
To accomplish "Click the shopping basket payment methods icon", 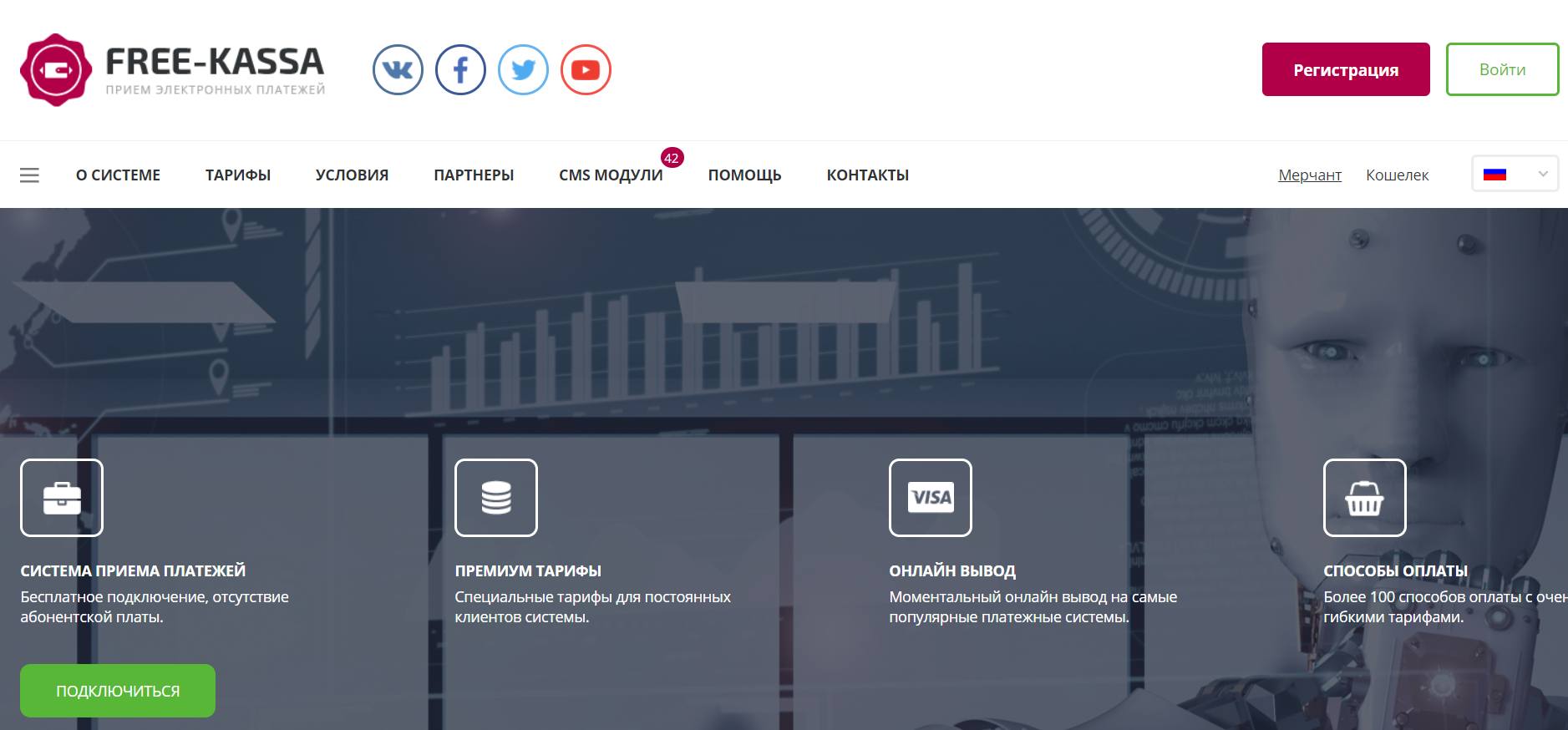I will [1365, 498].
